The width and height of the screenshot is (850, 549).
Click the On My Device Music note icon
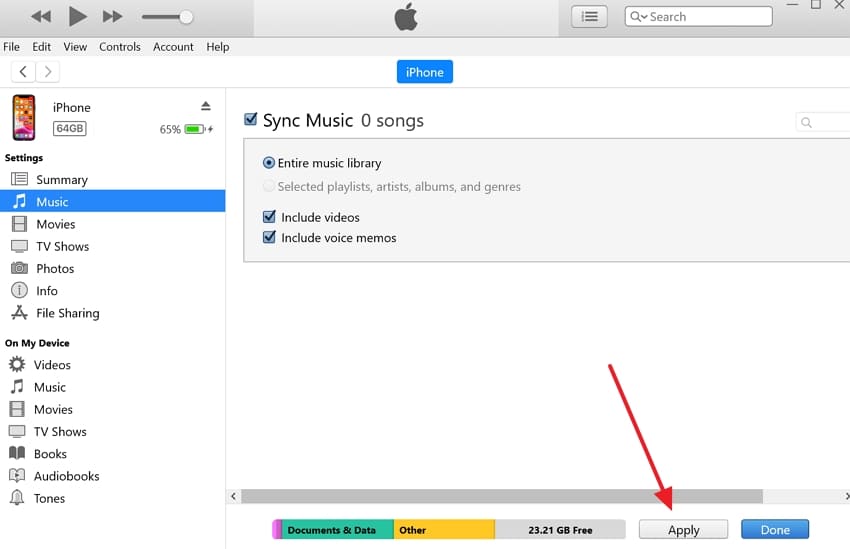click(17, 386)
